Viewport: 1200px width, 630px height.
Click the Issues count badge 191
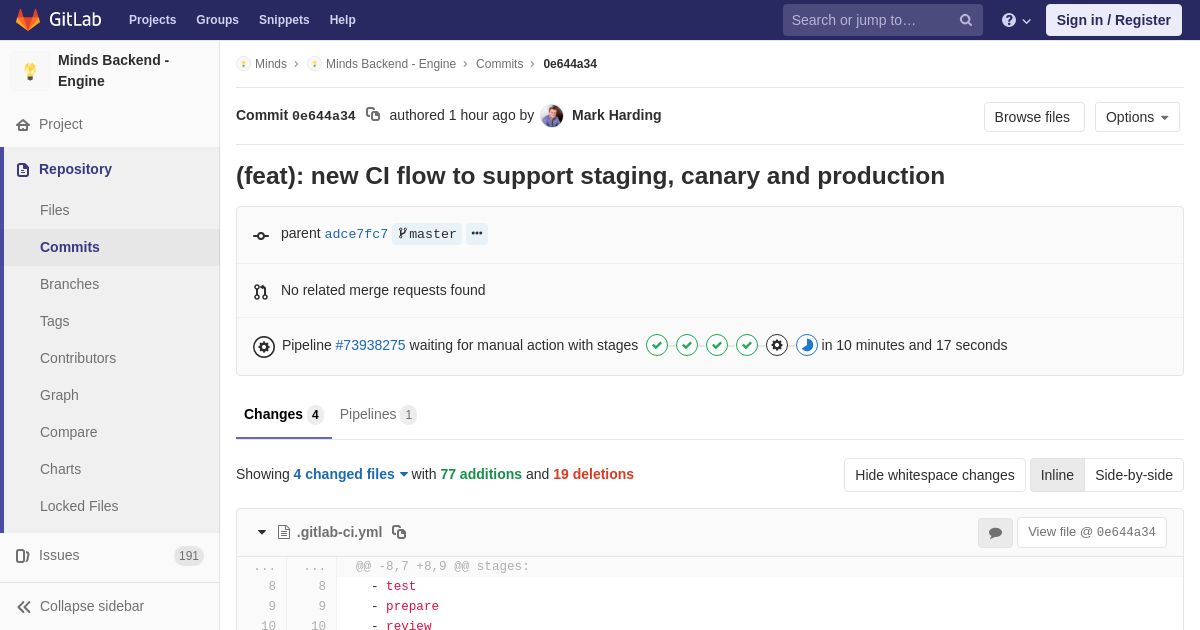click(x=189, y=556)
